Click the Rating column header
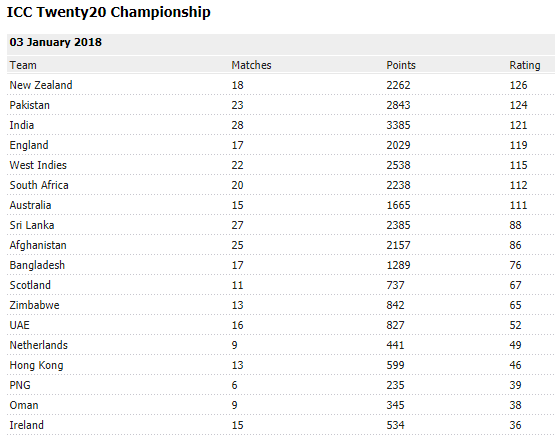 pos(525,65)
